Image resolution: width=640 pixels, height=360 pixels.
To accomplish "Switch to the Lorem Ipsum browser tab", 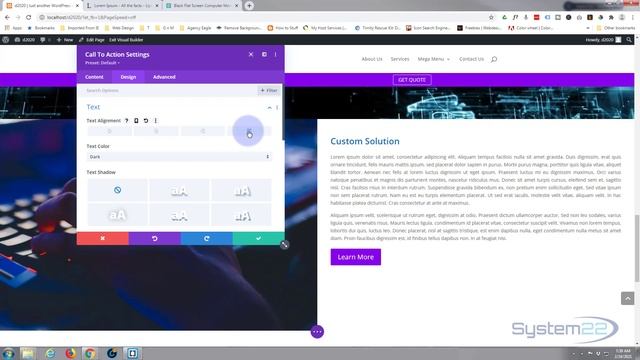I will click(x=122, y=6).
